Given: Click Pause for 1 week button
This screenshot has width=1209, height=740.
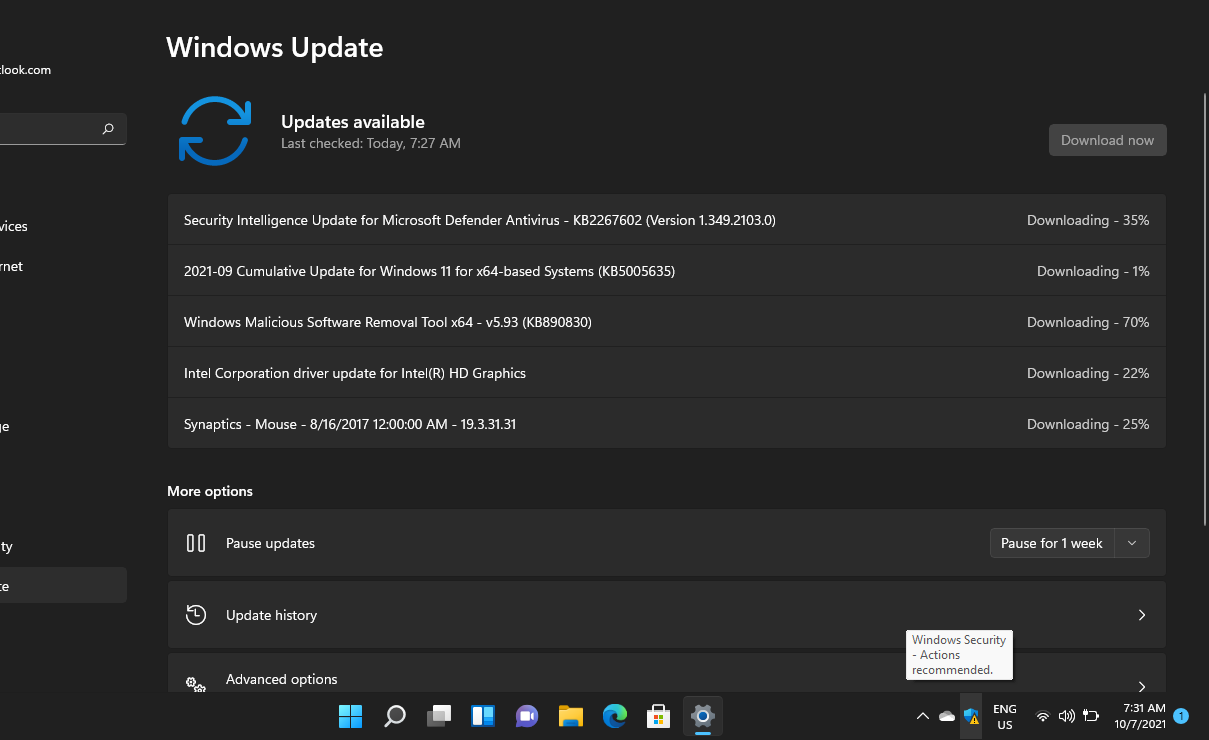Looking at the screenshot, I should pos(1052,543).
